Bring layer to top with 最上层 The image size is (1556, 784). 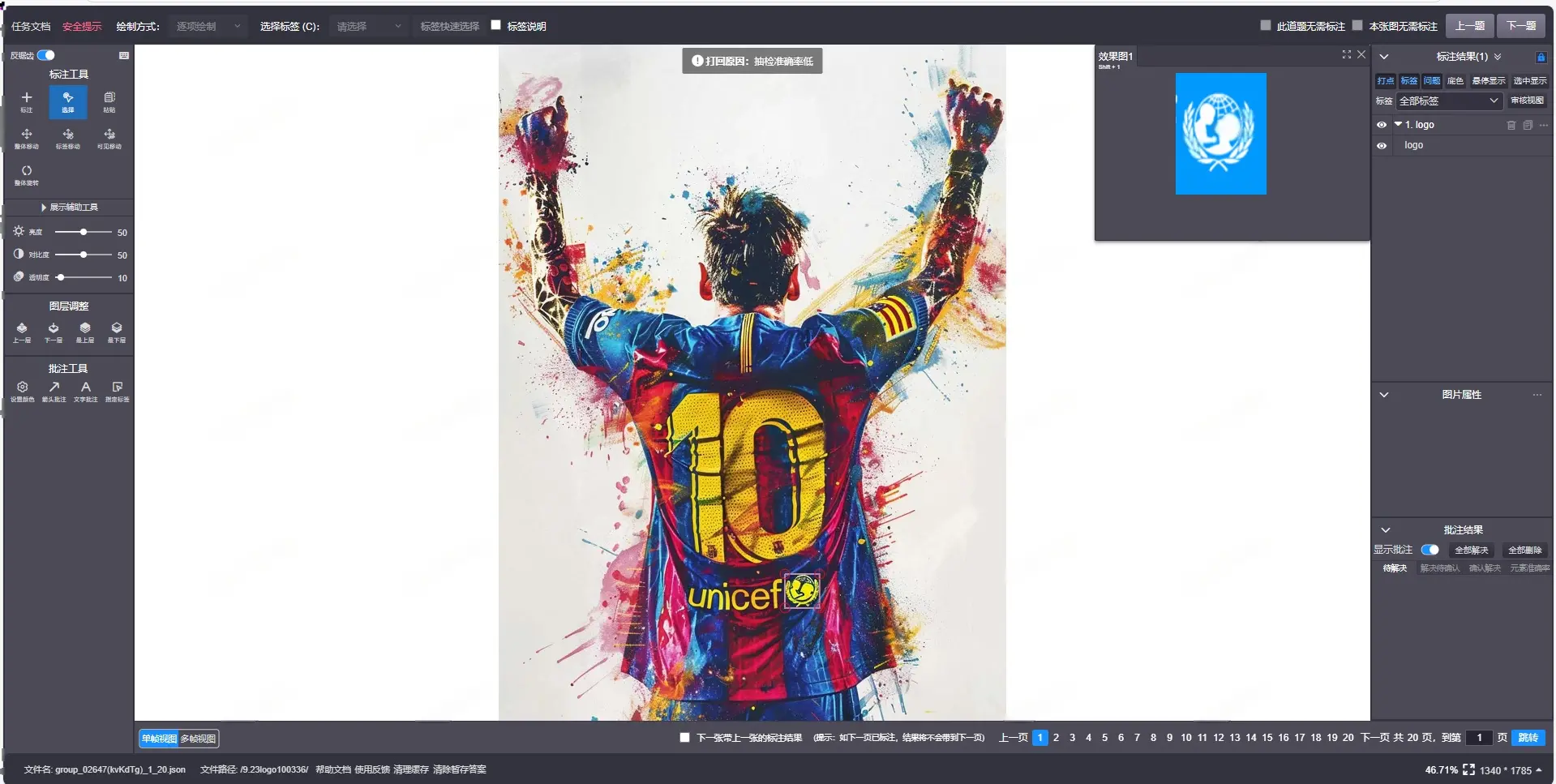pos(85,332)
